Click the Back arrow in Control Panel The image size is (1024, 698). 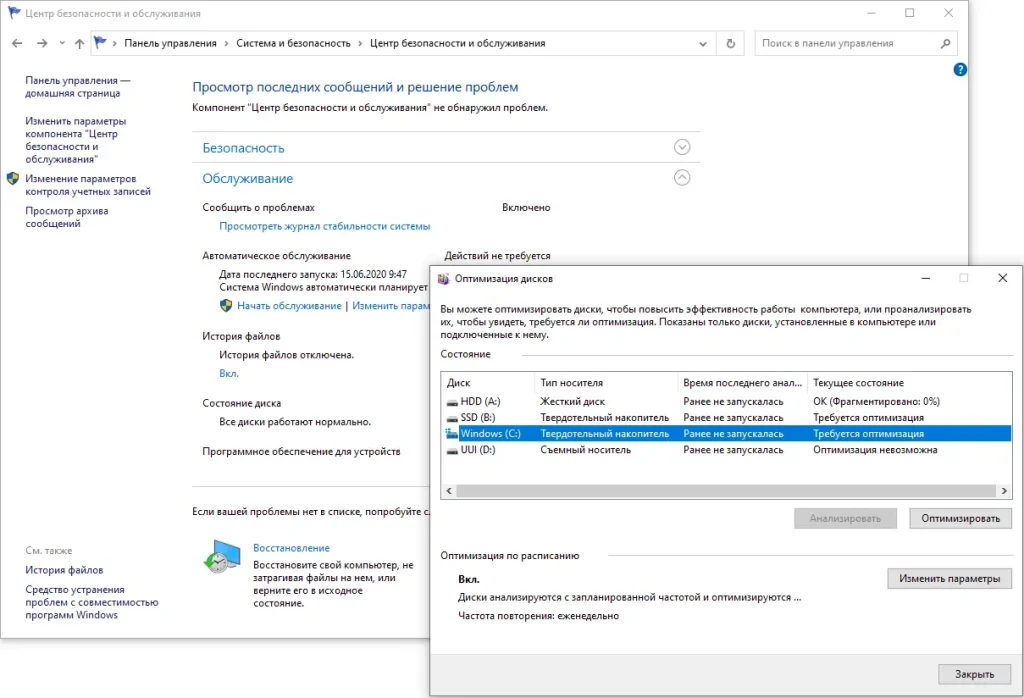click(x=17, y=43)
